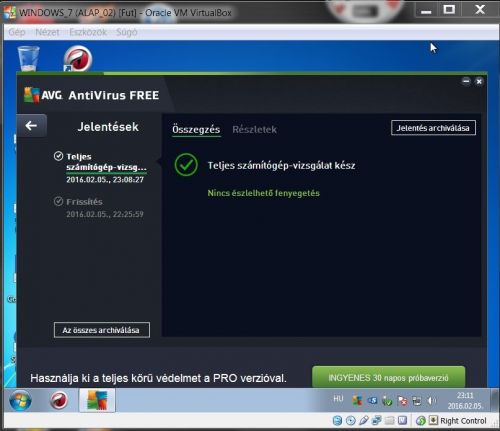Click the VirtualBox hard disk status icon
Viewport: 500px width, 431px height.
pyautogui.click(x=337, y=421)
